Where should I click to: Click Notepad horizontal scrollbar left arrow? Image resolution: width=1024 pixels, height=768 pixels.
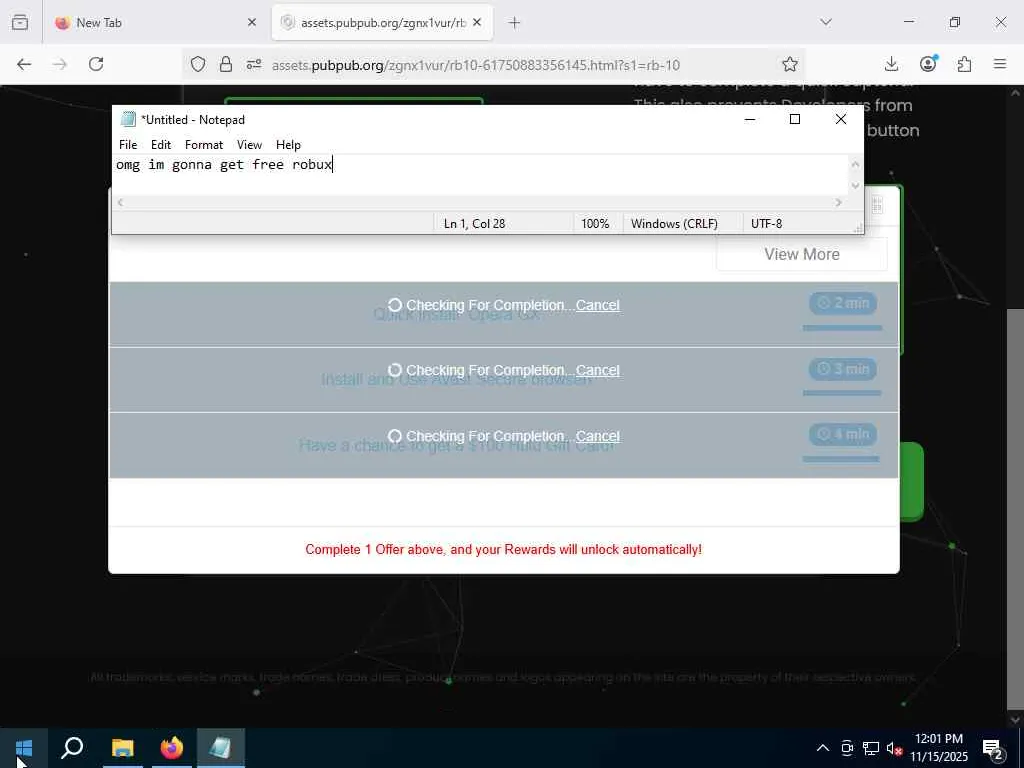click(x=120, y=202)
